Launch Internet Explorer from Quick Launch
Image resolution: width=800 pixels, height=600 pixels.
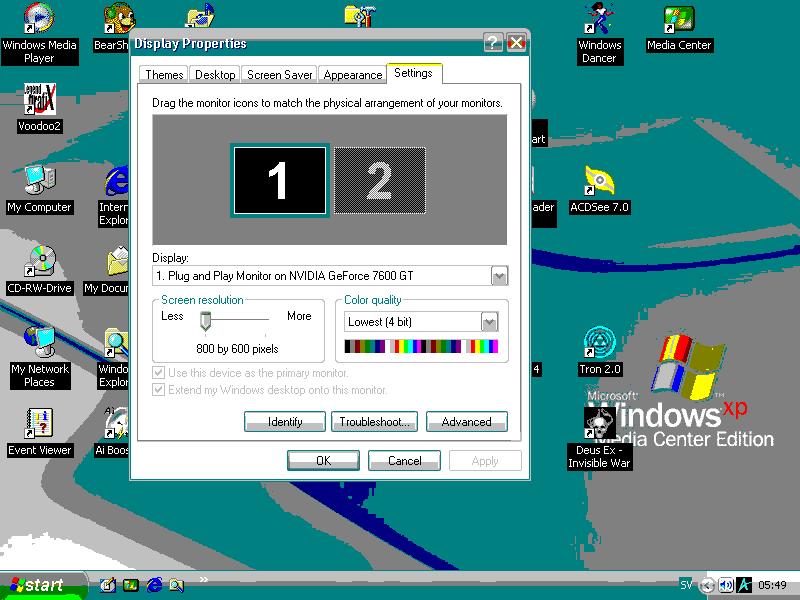tap(155, 585)
